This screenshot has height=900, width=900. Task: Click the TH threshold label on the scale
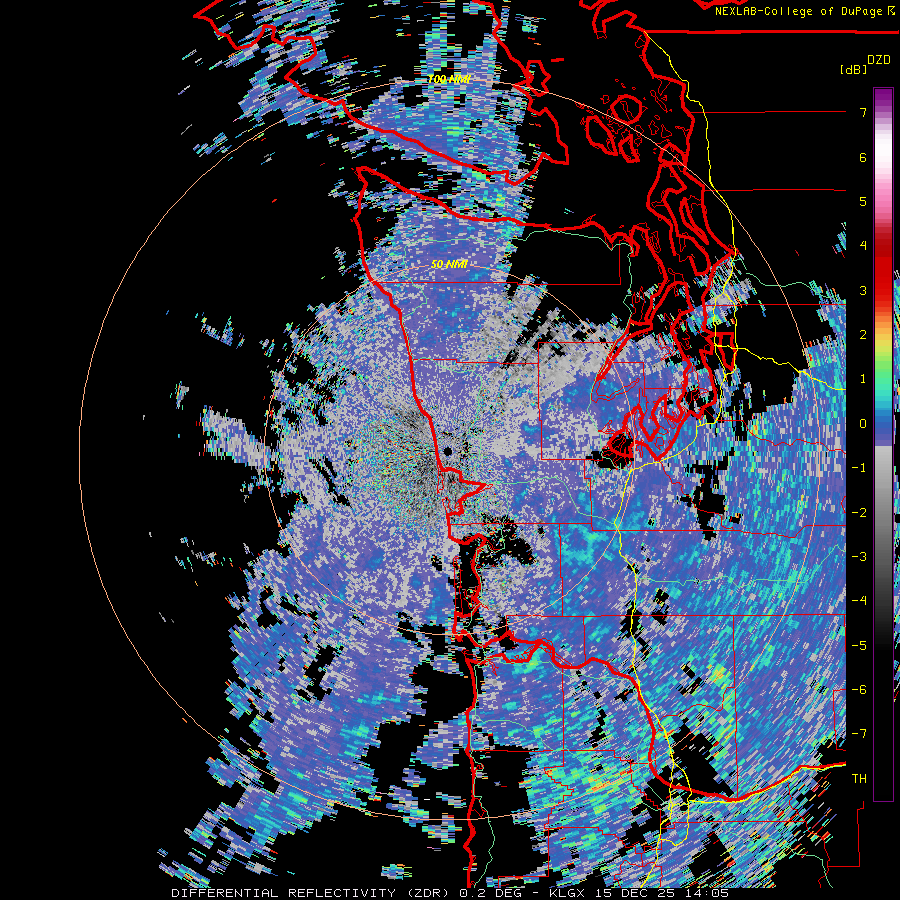tap(859, 779)
